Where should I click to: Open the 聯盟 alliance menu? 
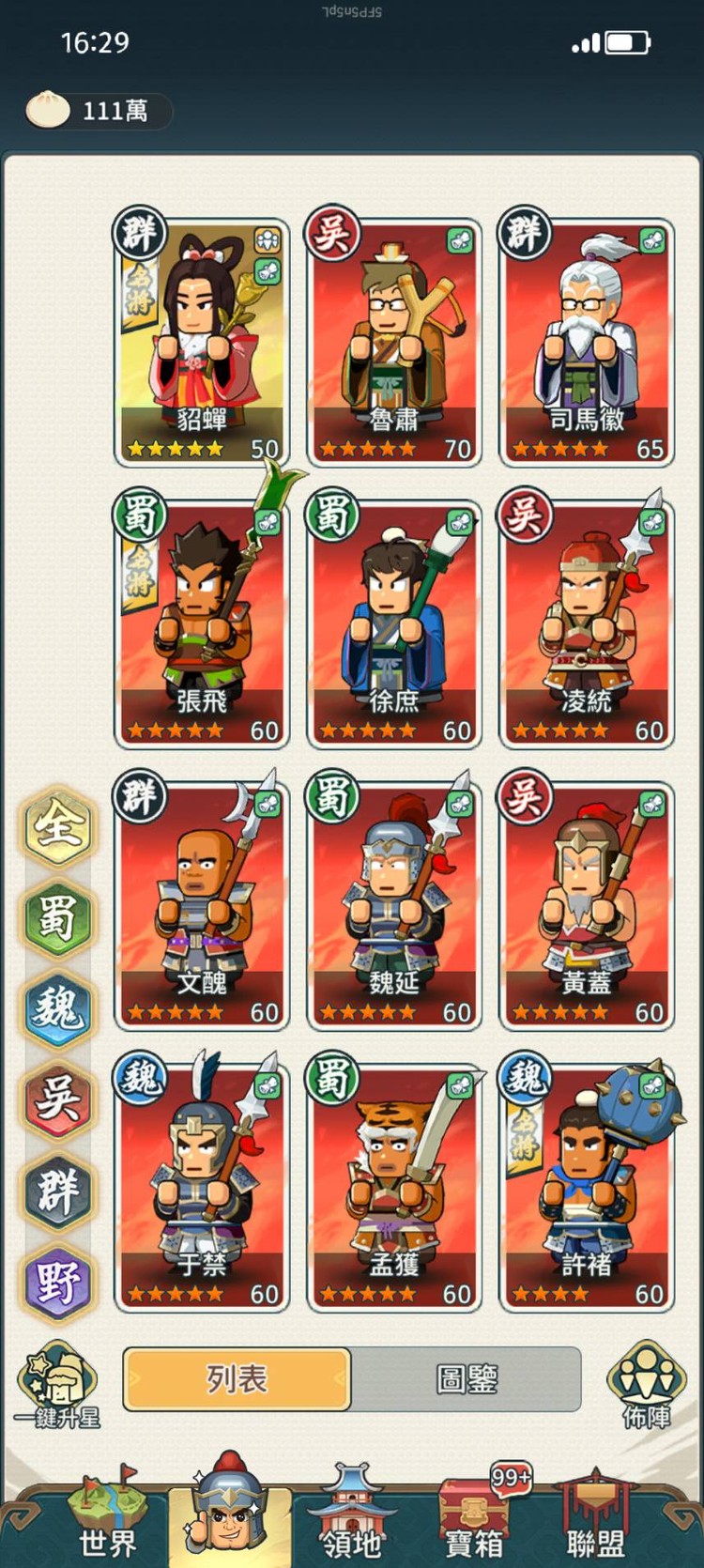click(x=595, y=1514)
